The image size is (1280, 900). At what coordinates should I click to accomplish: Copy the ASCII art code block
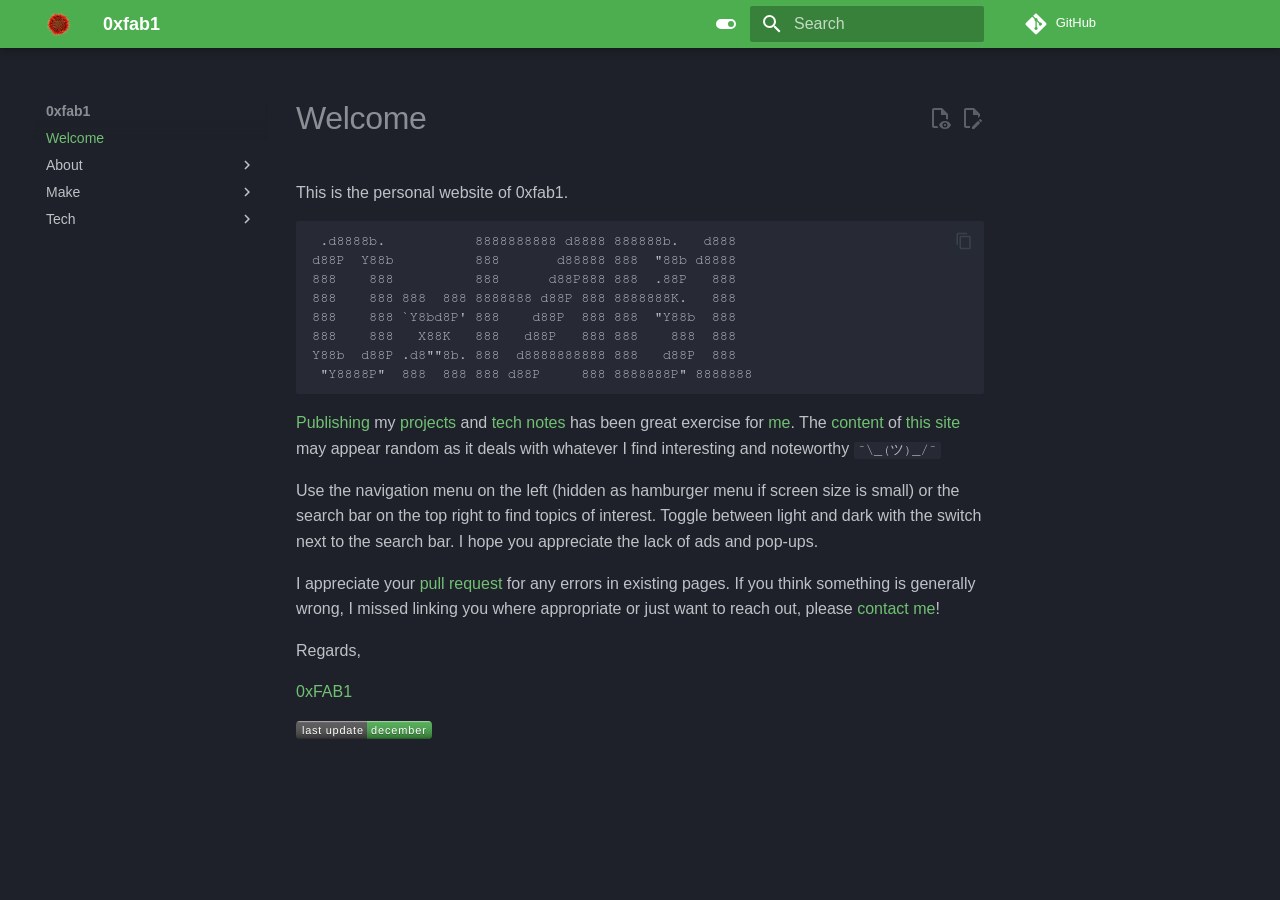(x=964, y=241)
